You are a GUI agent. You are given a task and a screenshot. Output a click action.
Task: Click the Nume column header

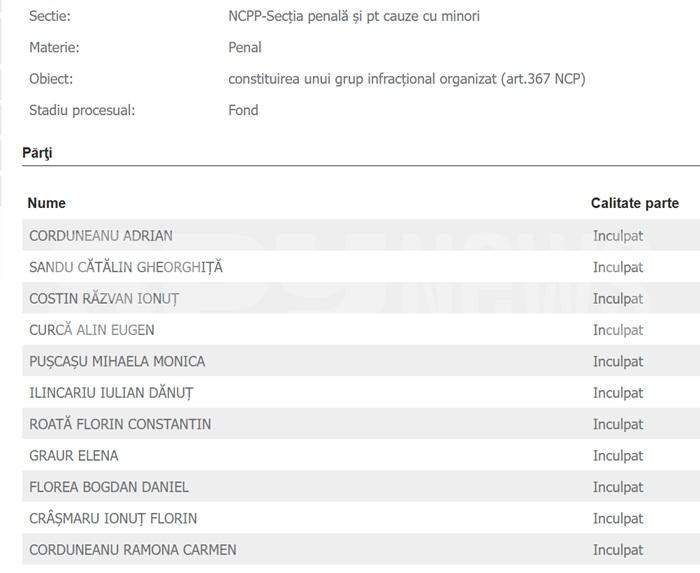click(47, 203)
